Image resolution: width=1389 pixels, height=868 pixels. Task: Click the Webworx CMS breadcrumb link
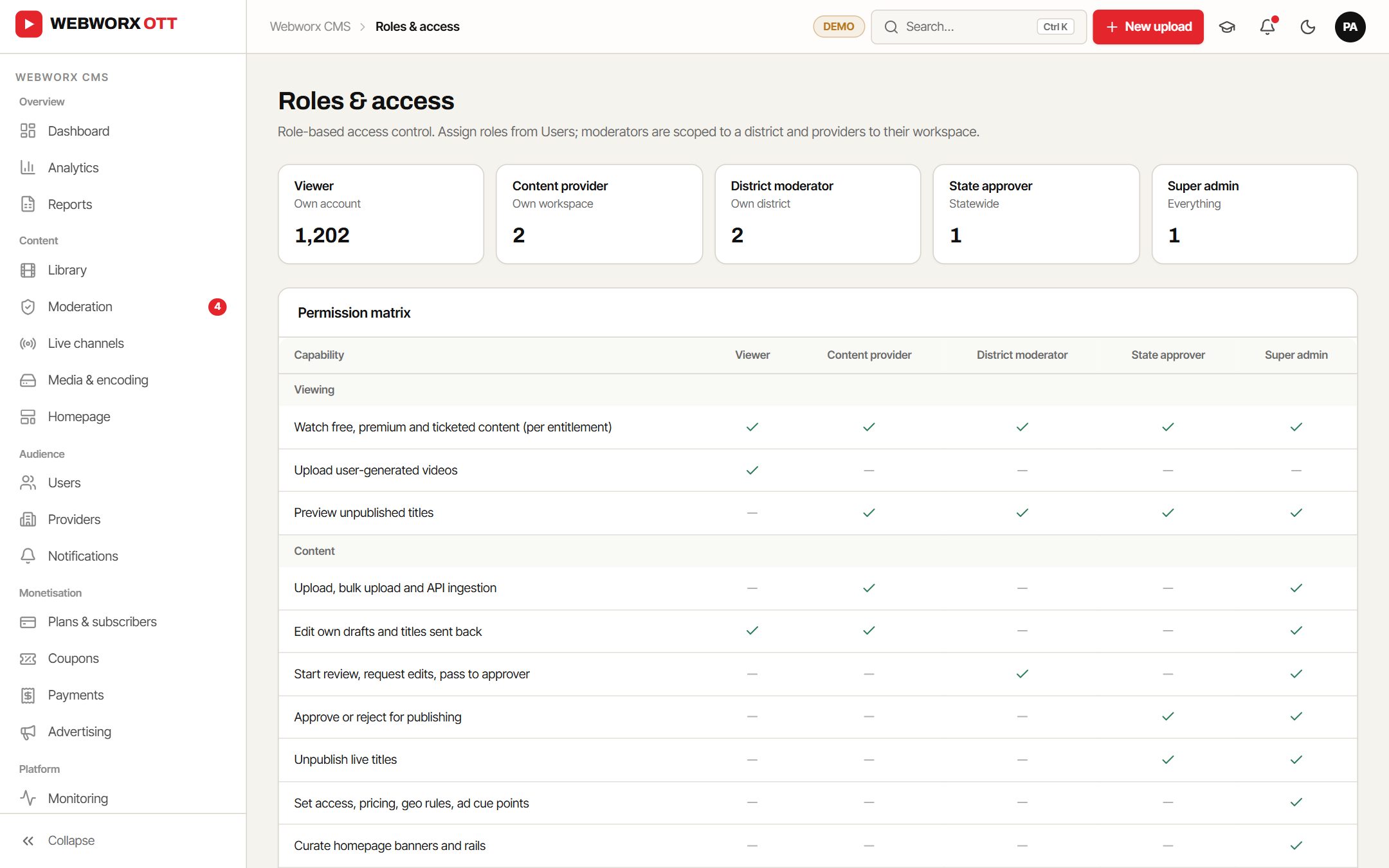tap(310, 26)
